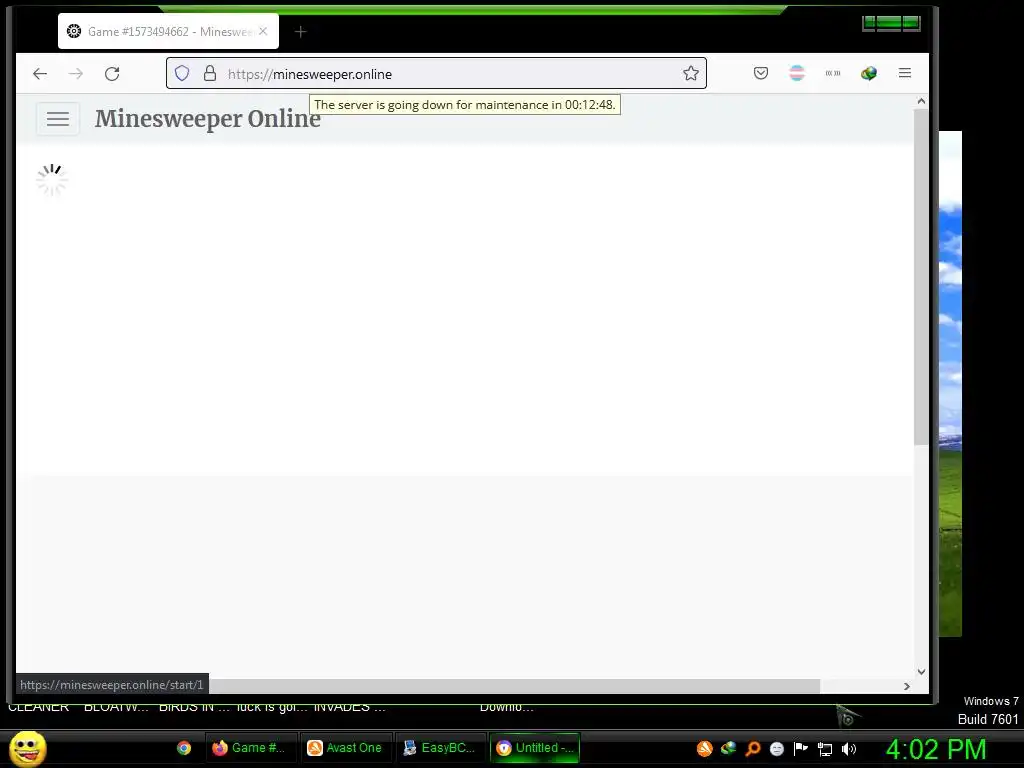Open the striped pink-blue account avatar
The width and height of the screenshot is (1024, 768).
(x=797, y=73)
